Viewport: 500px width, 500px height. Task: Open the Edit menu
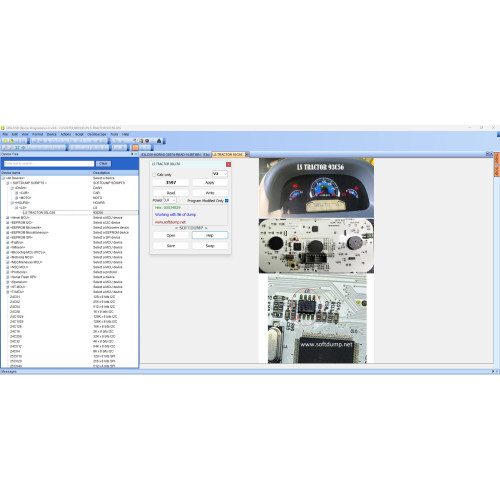15,134
